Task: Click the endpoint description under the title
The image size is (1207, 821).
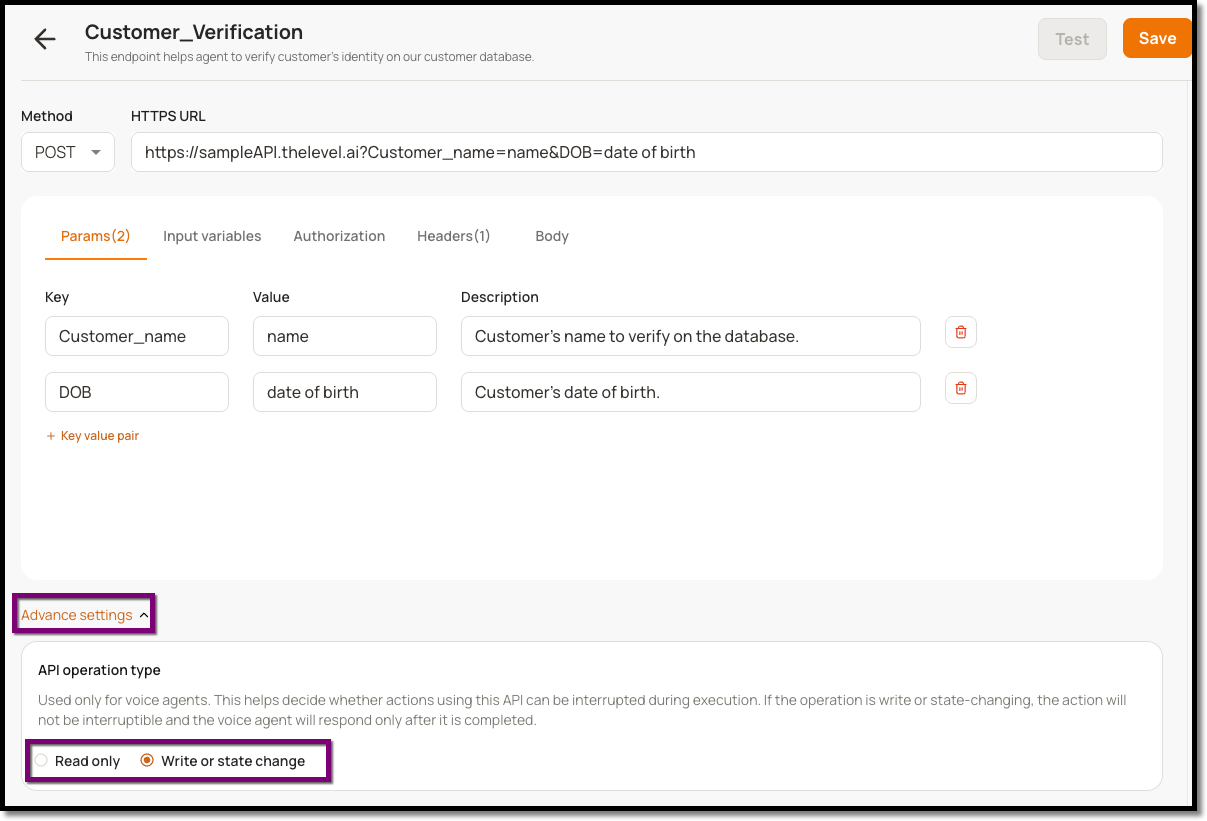Action: point(310,57)
